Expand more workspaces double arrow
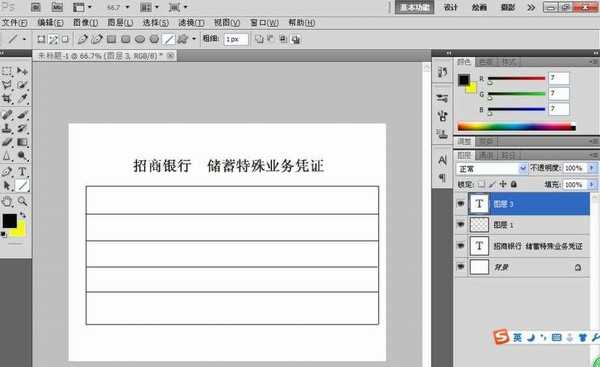Image resolution: width=600 pixels, height=367 pixels. (531, 7)
